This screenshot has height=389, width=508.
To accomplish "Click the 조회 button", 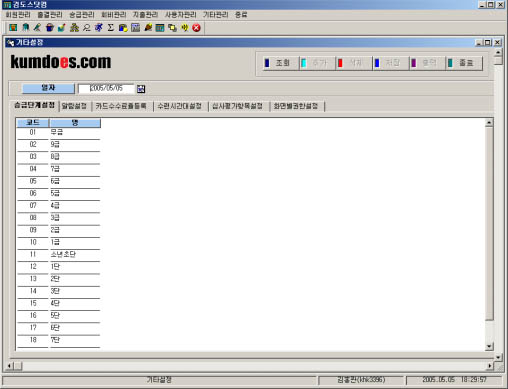I will pos(281,63).
